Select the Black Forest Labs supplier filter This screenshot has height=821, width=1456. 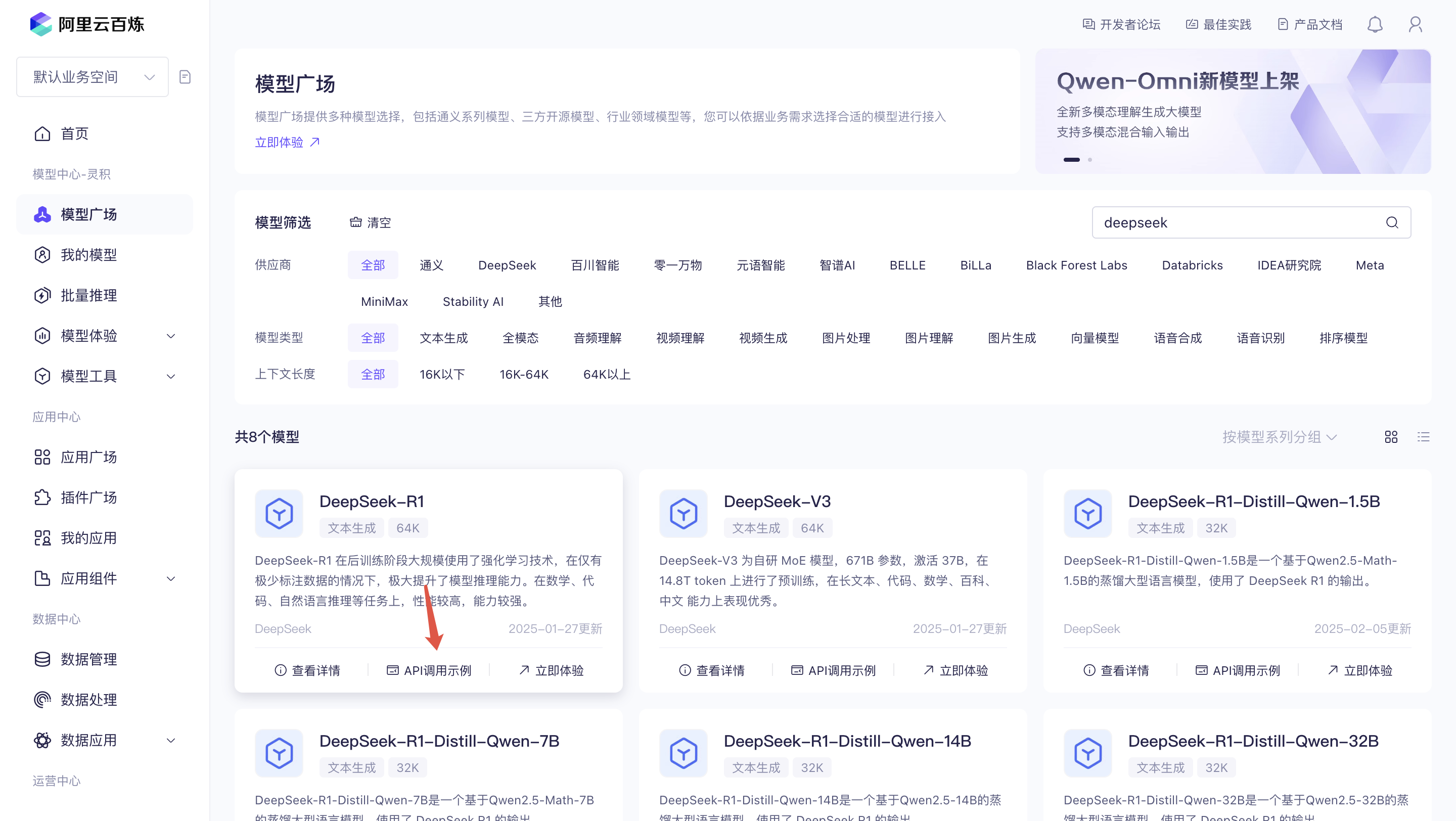click(x=1076, y=265)
